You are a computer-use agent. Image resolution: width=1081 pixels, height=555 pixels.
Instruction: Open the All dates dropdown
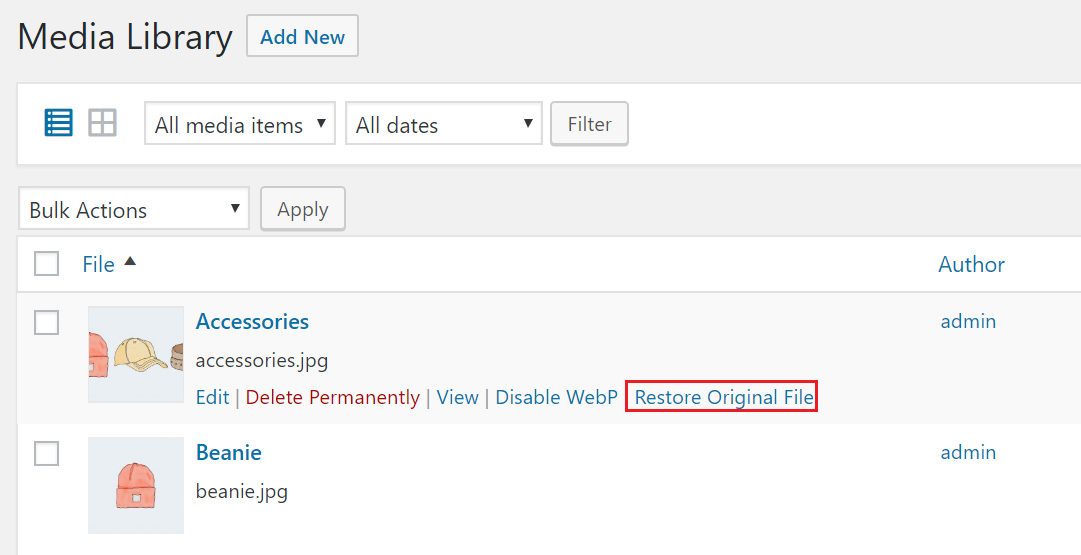click(x=444, y=123)
